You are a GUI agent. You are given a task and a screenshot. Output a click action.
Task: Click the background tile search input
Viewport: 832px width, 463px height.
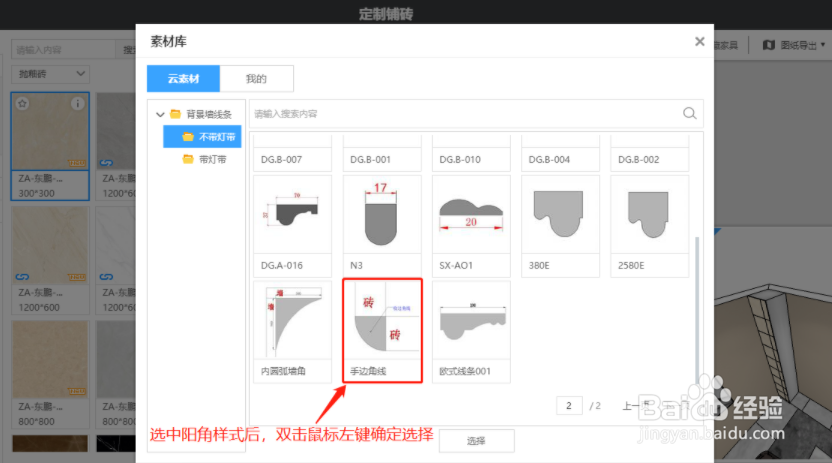click(64, 50)
